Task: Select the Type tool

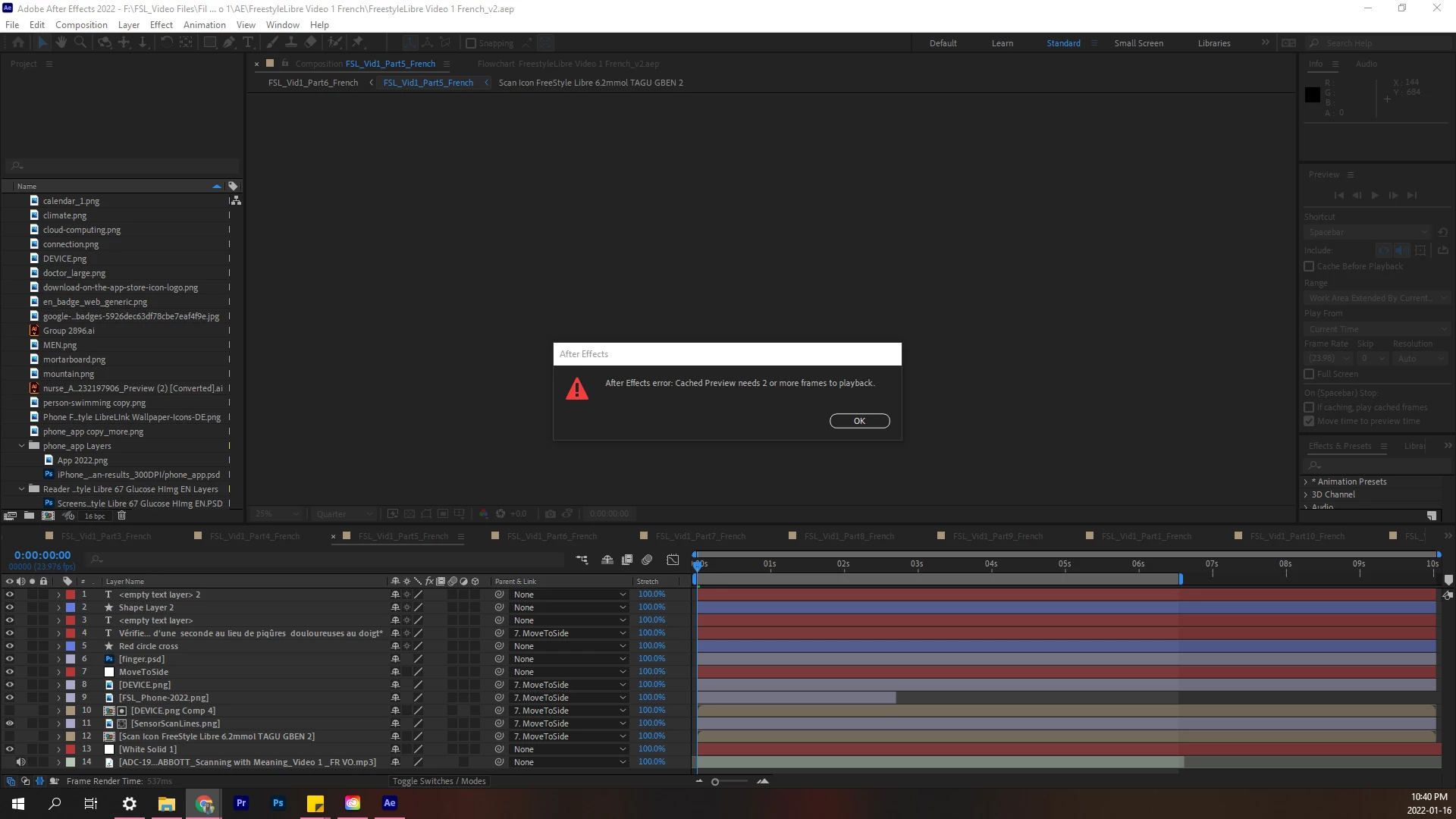Action: [247, 43]
